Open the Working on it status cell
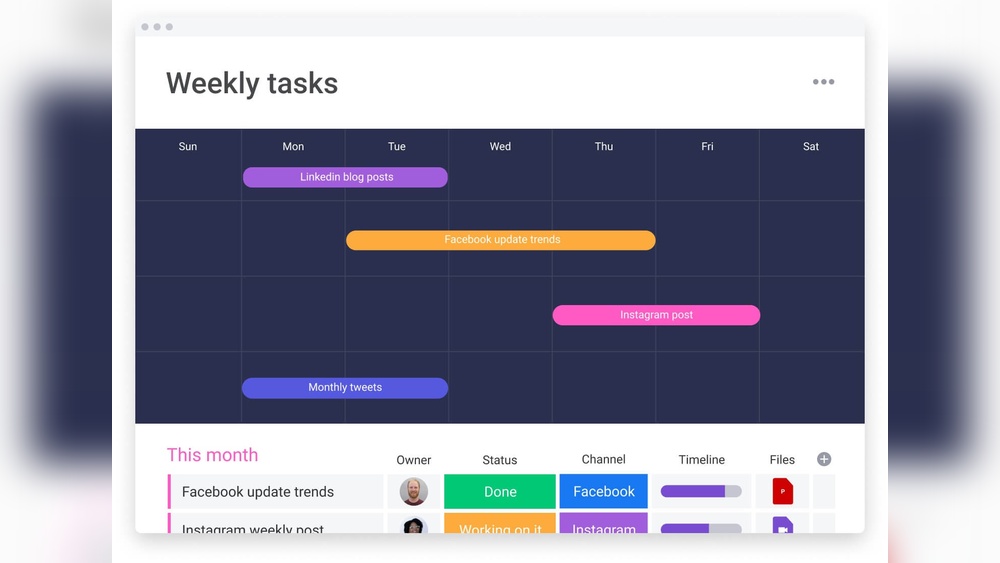The height and width of the screenshot is (563, 1000). (500, 524)
